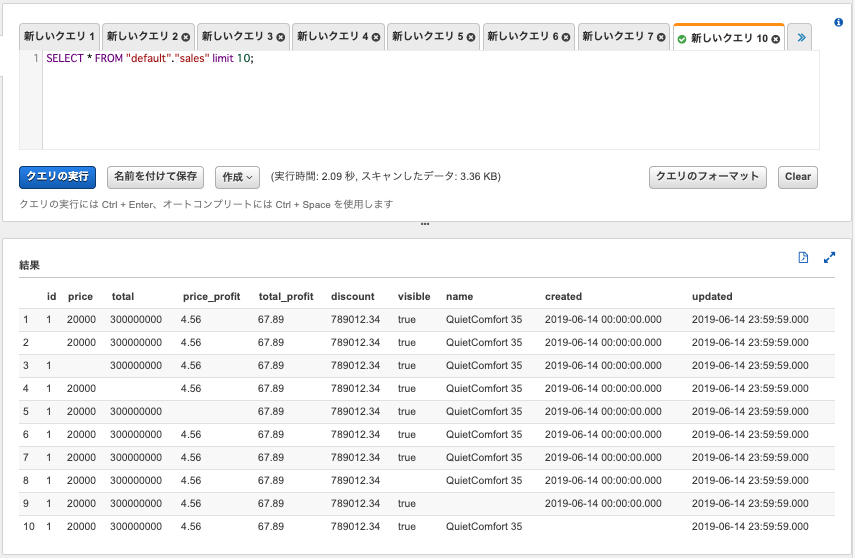Close the 新しいクエリ 10 tab

coord(776,39)
